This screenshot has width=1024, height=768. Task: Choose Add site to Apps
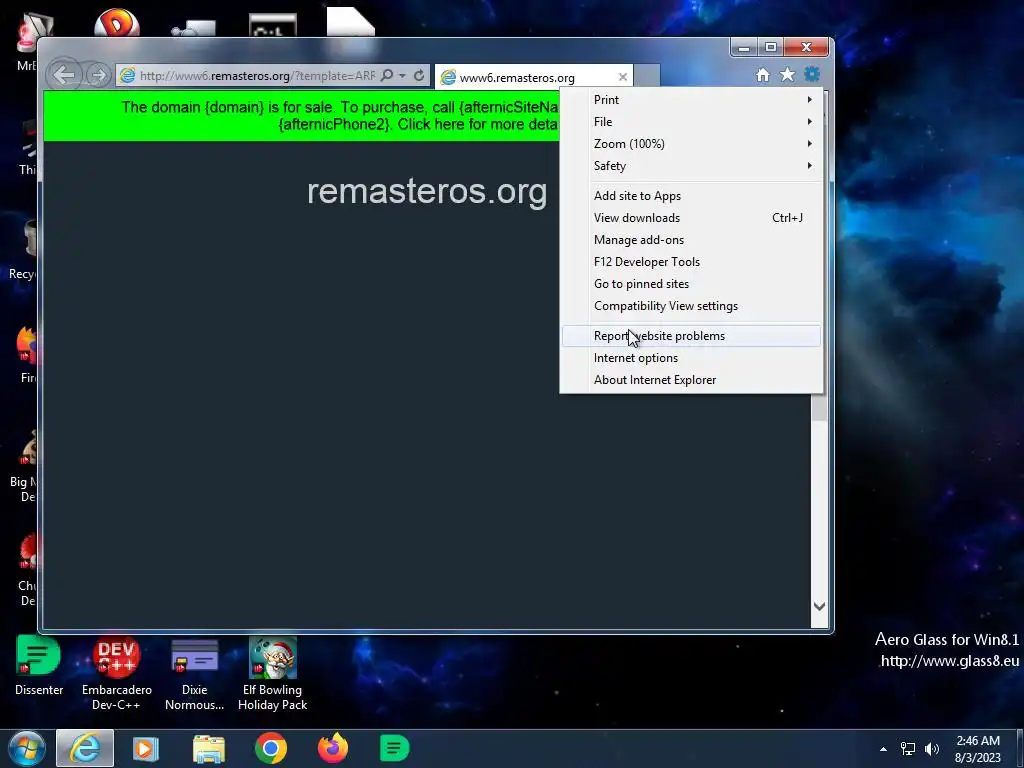pyautogui.click(x=692, y=196)
